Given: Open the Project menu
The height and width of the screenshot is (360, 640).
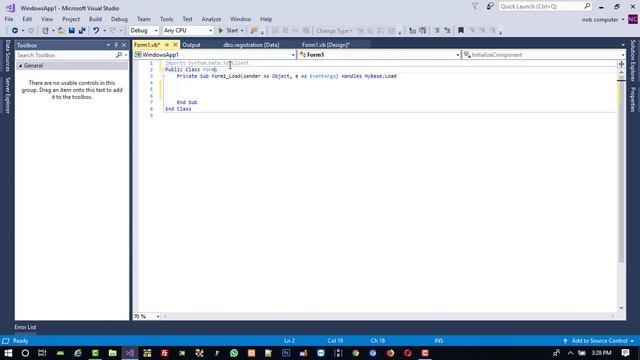Looking at the screenshot, I should [71, 19].
